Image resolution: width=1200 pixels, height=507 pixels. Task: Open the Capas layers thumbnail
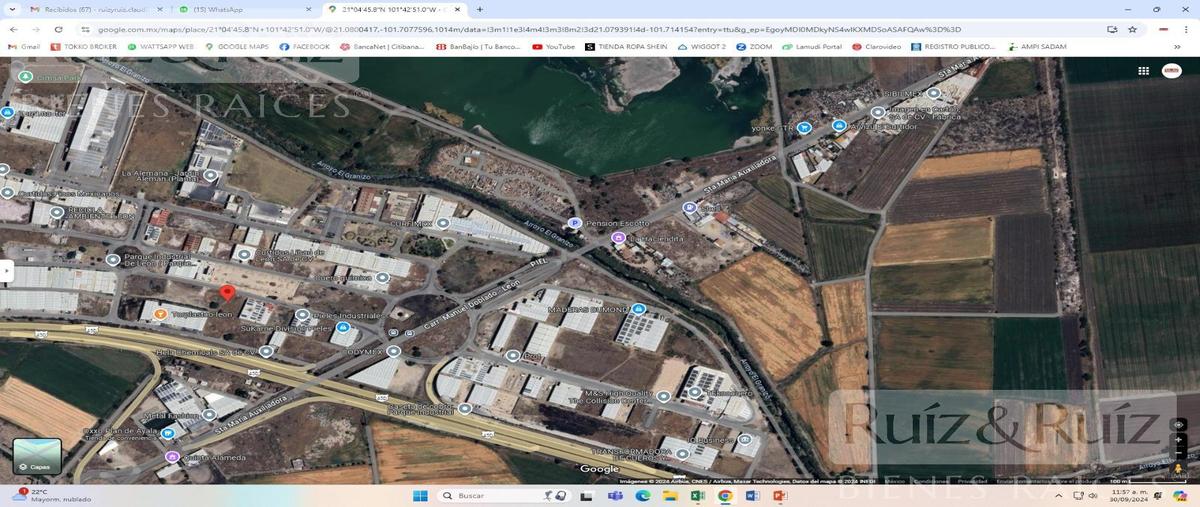[x=37, y=456]
